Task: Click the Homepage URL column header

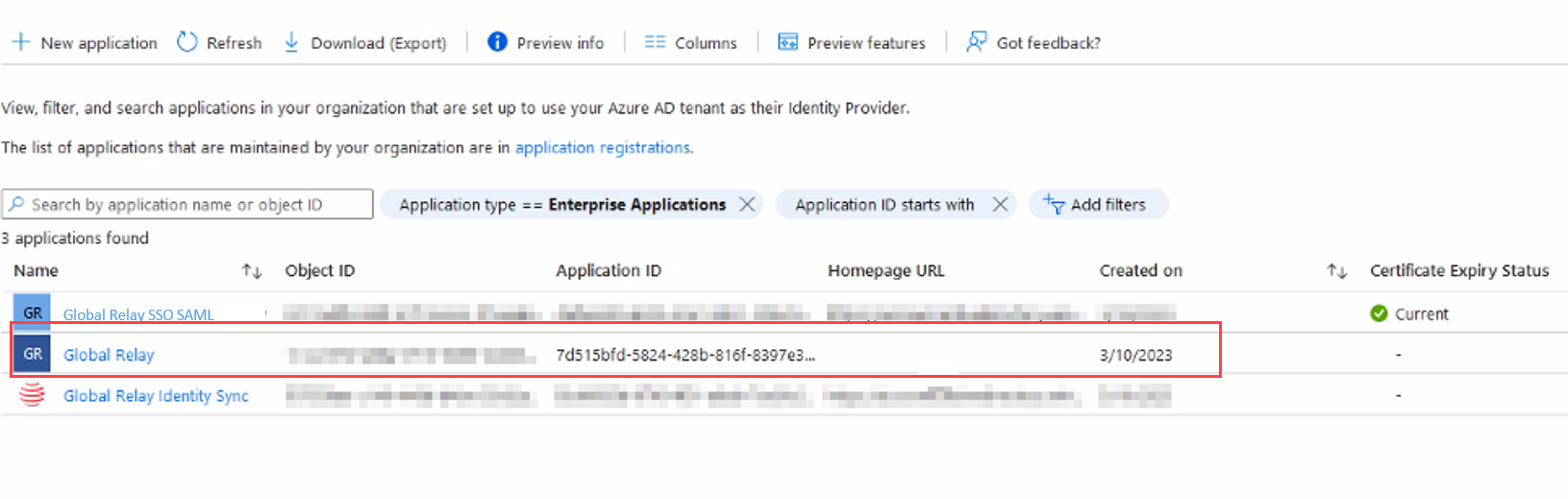Action: (886, 271)
